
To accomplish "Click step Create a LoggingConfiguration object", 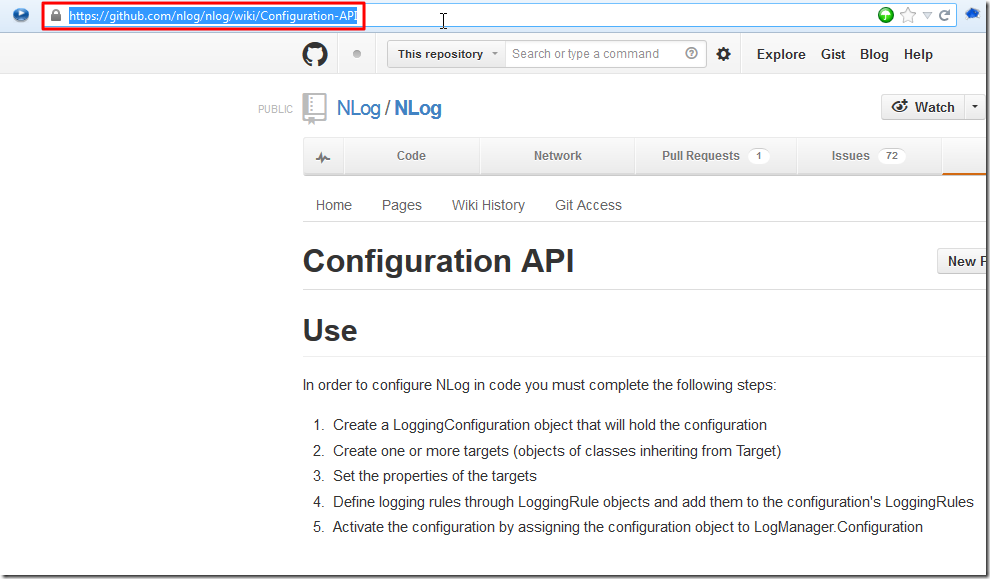I will [550, 425].
